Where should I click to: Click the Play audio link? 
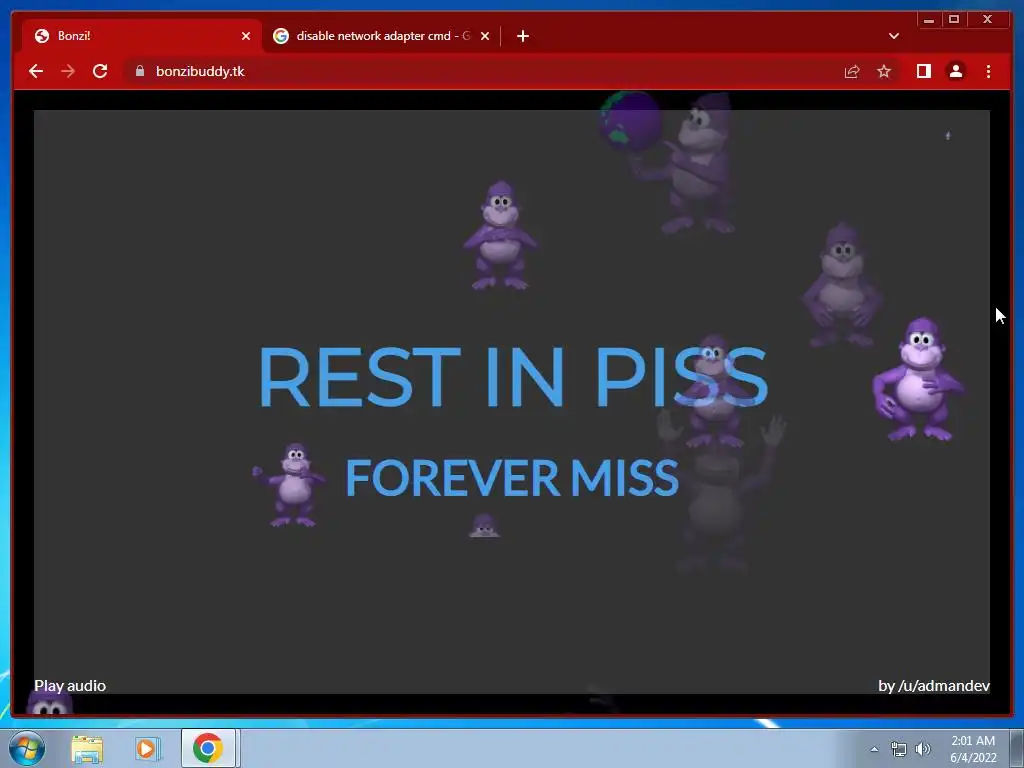[70, 686]
